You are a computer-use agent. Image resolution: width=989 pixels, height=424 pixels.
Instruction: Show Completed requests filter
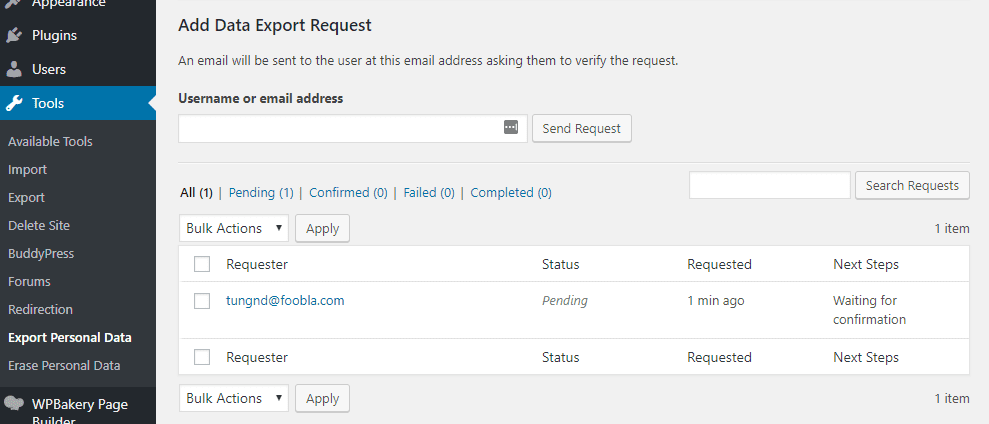510,193
